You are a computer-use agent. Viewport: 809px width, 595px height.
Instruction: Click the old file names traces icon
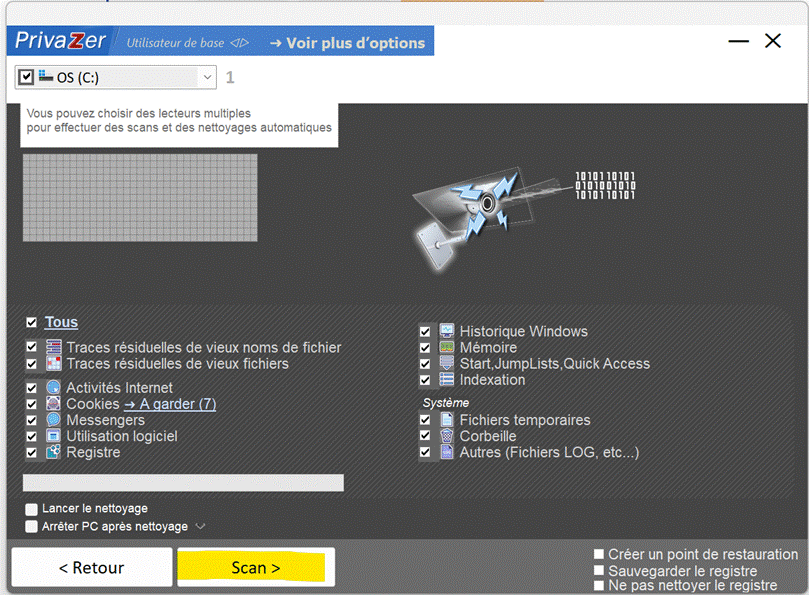click(x=54, y=347)
